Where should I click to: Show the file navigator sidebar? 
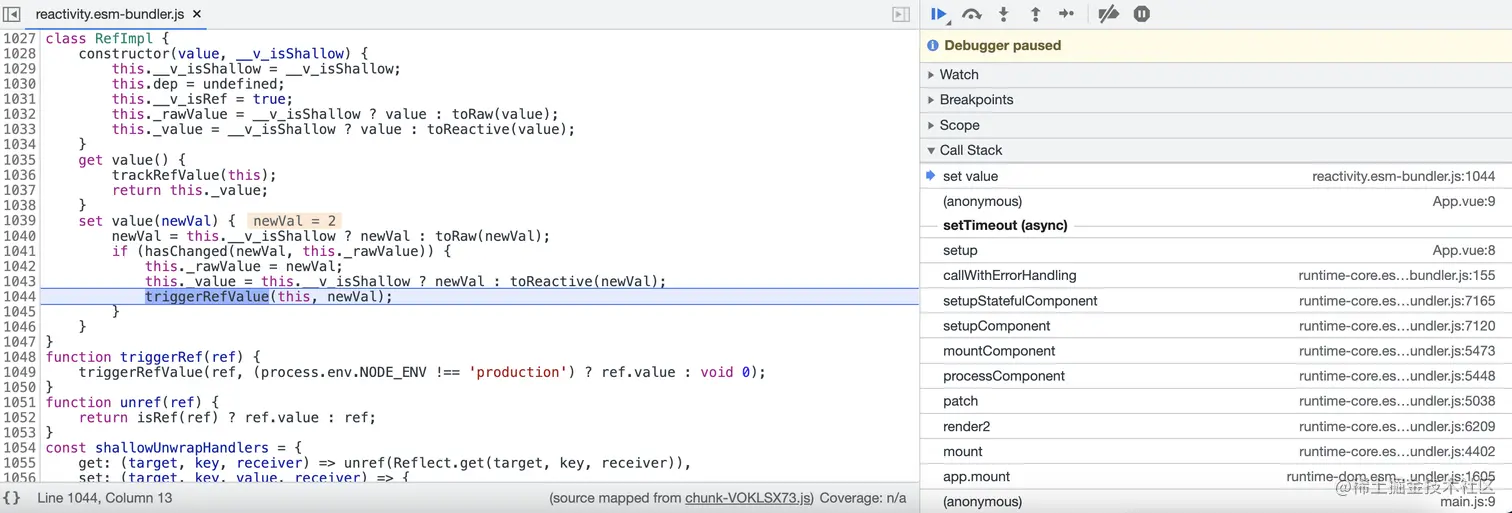12,14
